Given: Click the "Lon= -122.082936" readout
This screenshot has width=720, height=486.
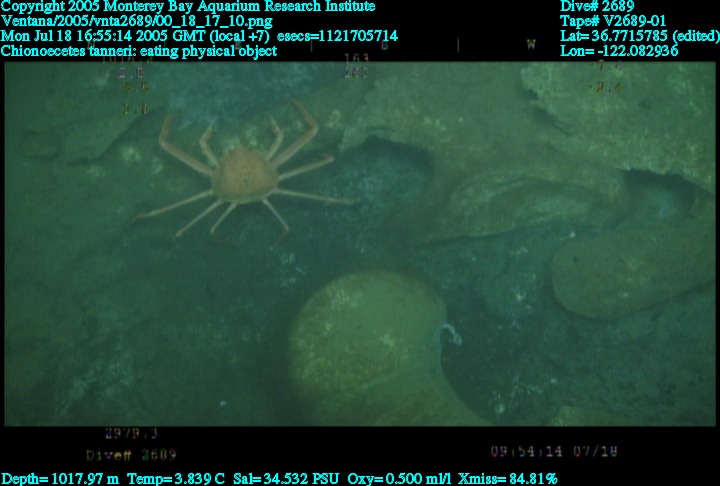Looking at the screenshot, I should click(619, 51).
